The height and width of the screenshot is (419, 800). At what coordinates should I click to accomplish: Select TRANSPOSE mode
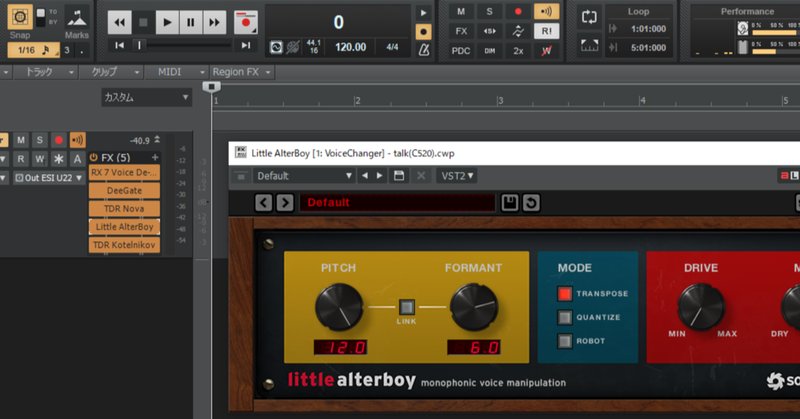coord(564,293)
